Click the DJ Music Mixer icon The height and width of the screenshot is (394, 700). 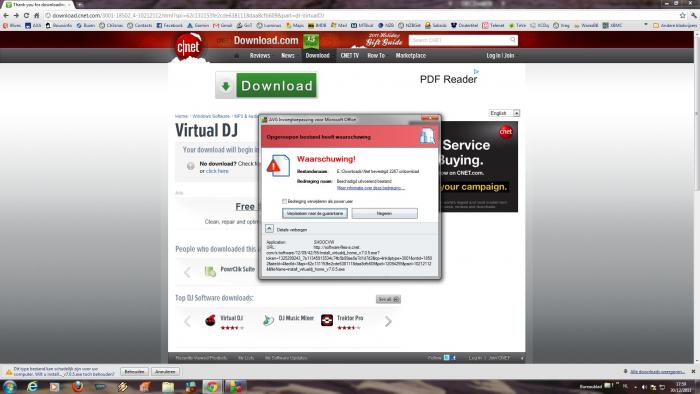[x=268, y=320]
